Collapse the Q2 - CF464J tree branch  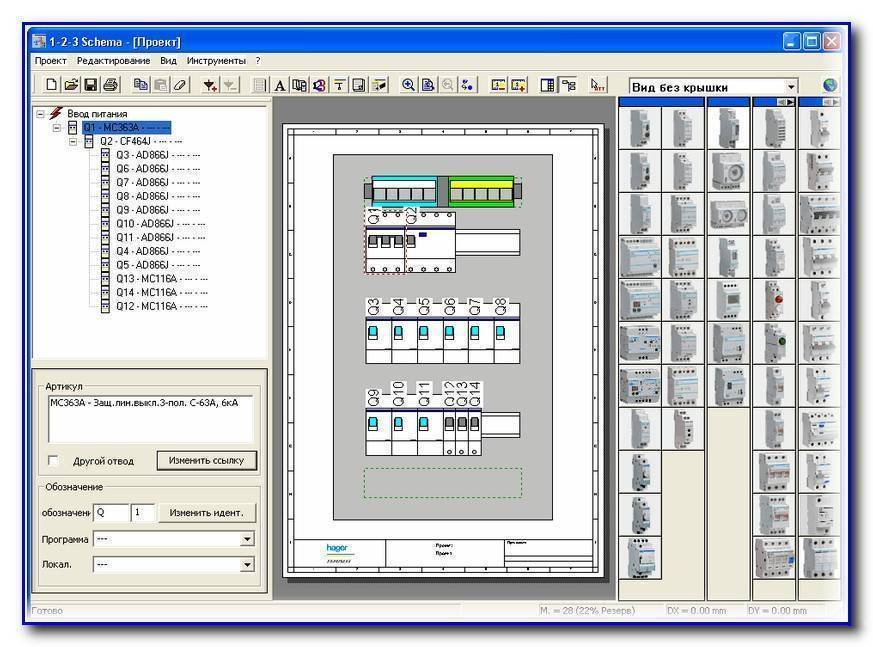point(73,141)
